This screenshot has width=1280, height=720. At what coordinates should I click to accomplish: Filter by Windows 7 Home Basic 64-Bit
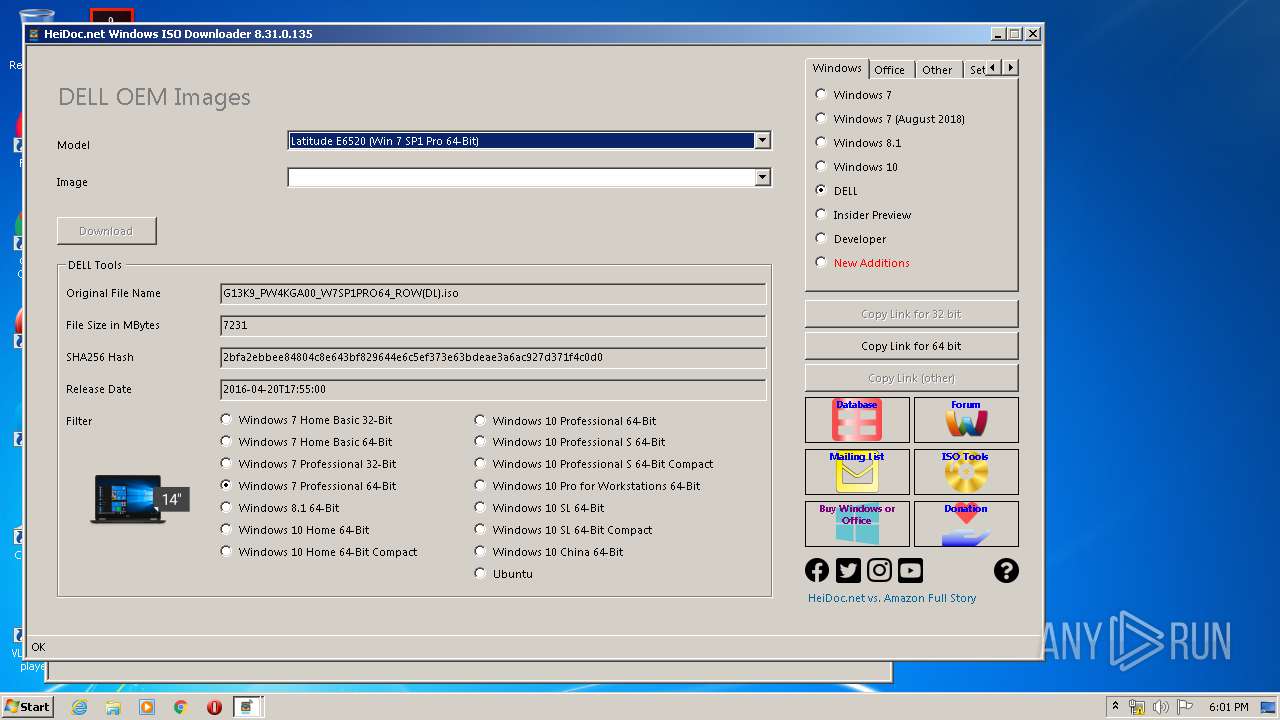click(307, 442)
